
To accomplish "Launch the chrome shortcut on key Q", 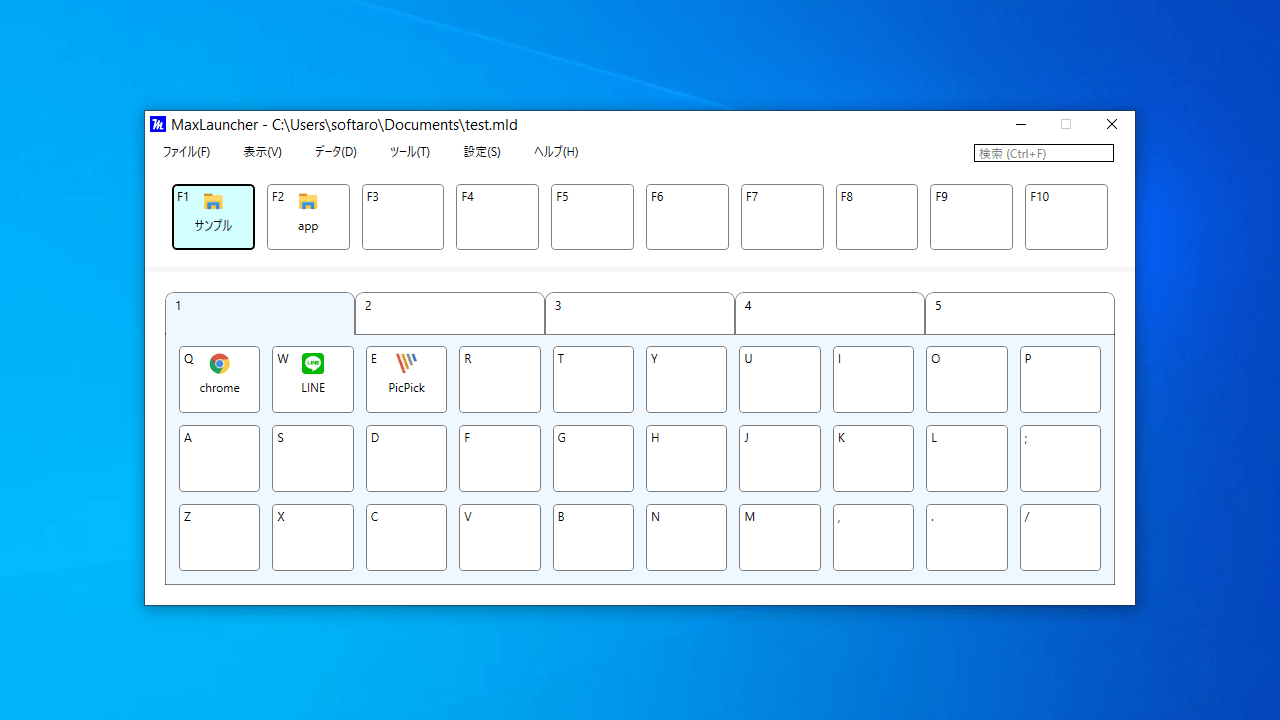I will click(219, 379).
